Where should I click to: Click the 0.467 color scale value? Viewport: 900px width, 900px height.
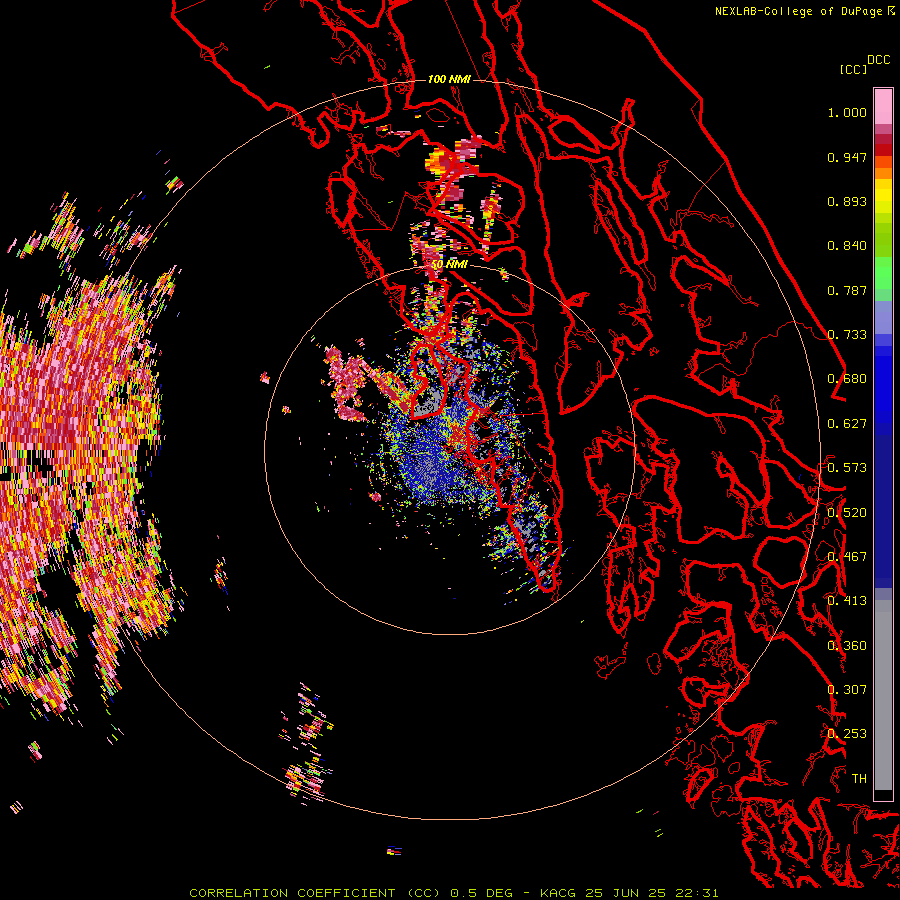[847, 557]
